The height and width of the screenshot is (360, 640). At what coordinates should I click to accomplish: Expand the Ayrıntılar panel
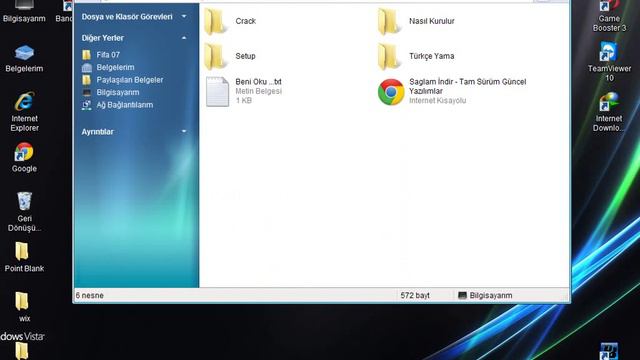tap(184, 132)
